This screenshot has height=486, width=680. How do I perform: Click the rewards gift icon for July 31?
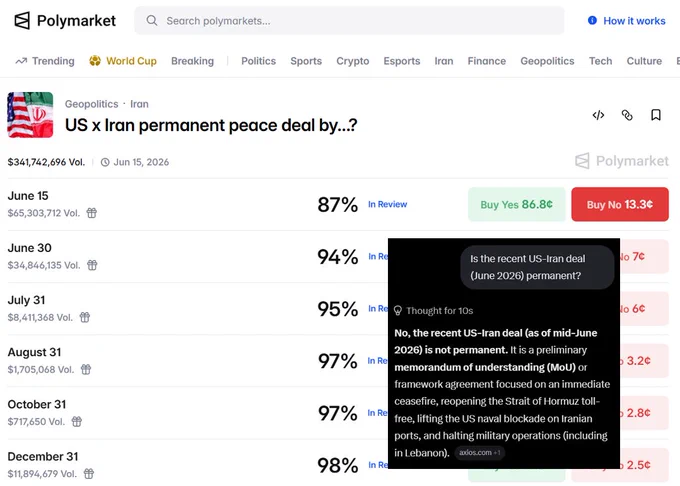pos(85,317)
